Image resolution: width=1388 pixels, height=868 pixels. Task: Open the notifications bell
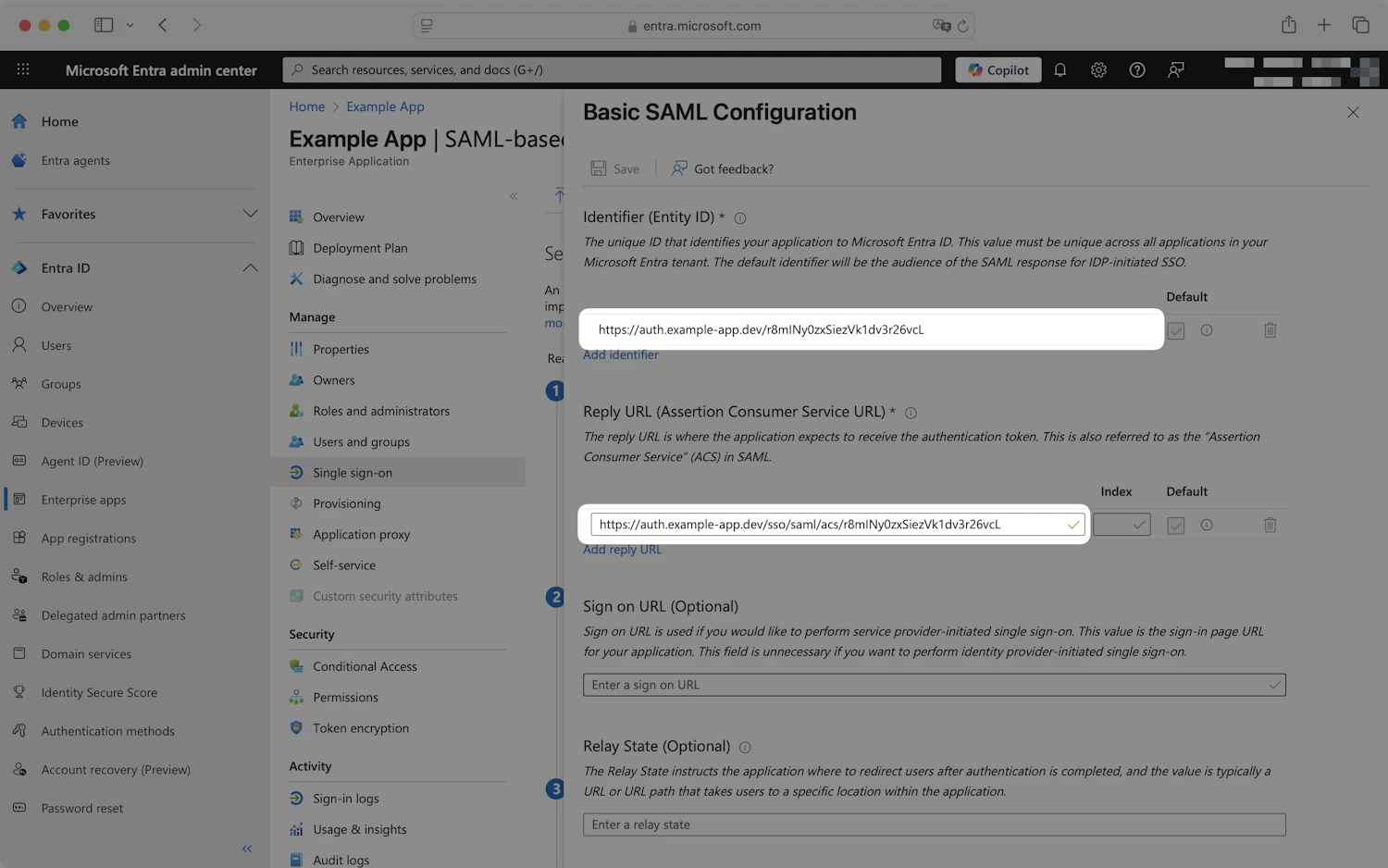click(1060, 69)
